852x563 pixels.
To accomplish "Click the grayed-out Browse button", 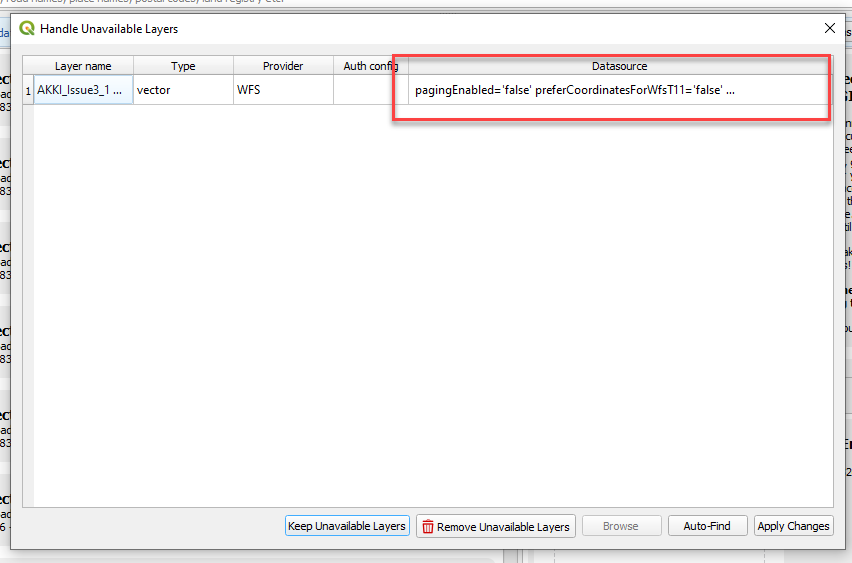I will click(622, 526).
